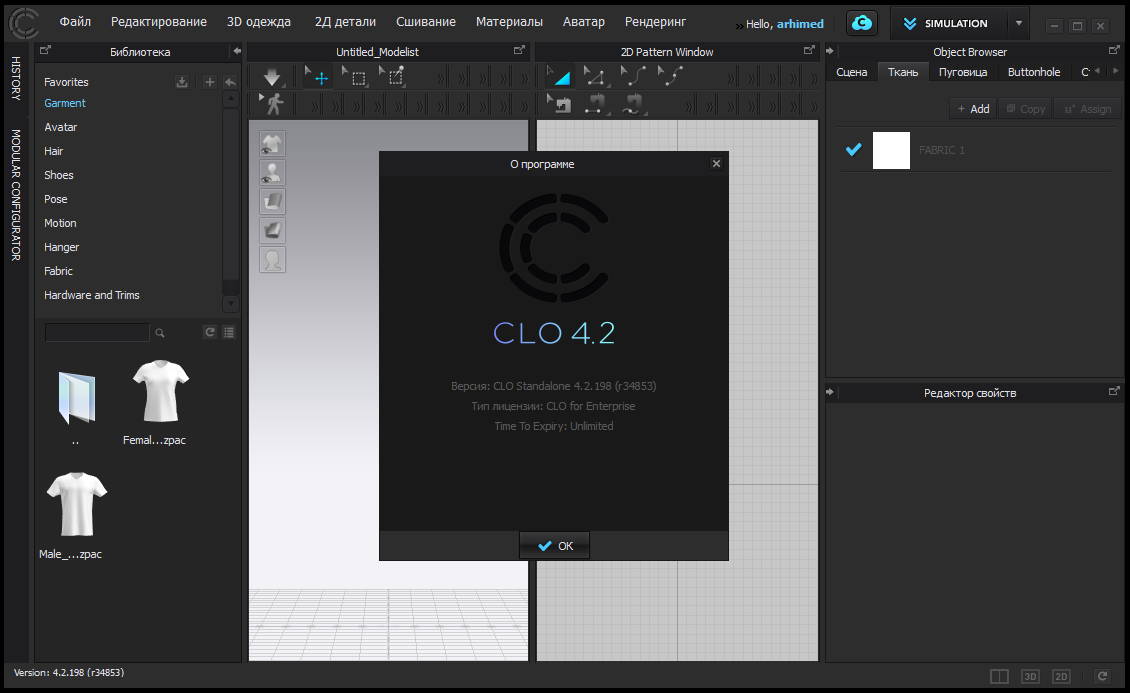Select the Edit Curvature tool

(633, 76)
